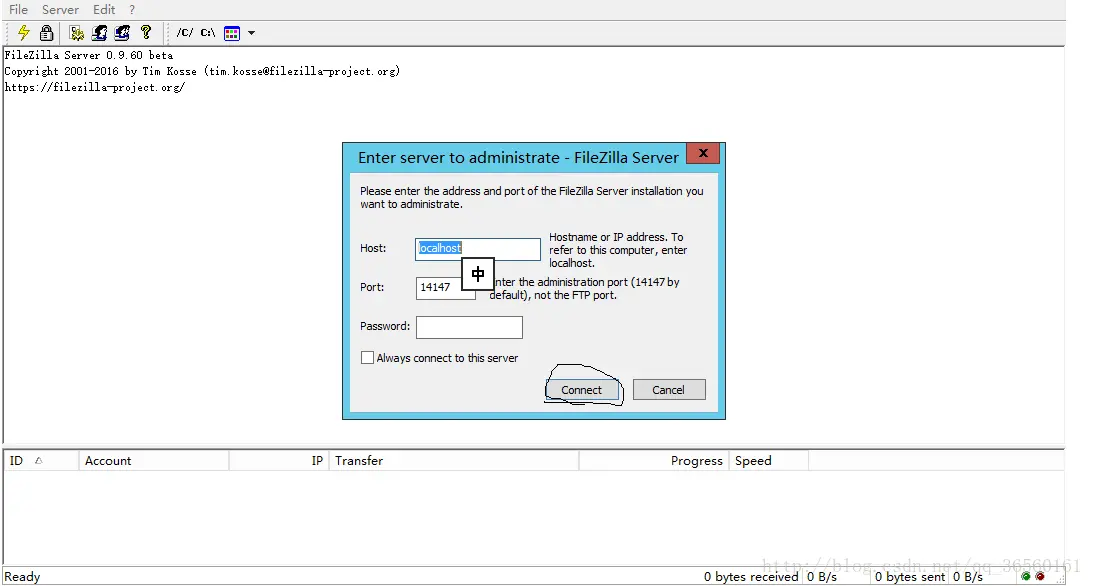1094x586 pixels.
Task: Open the File menu
Action: pos(18,10)
